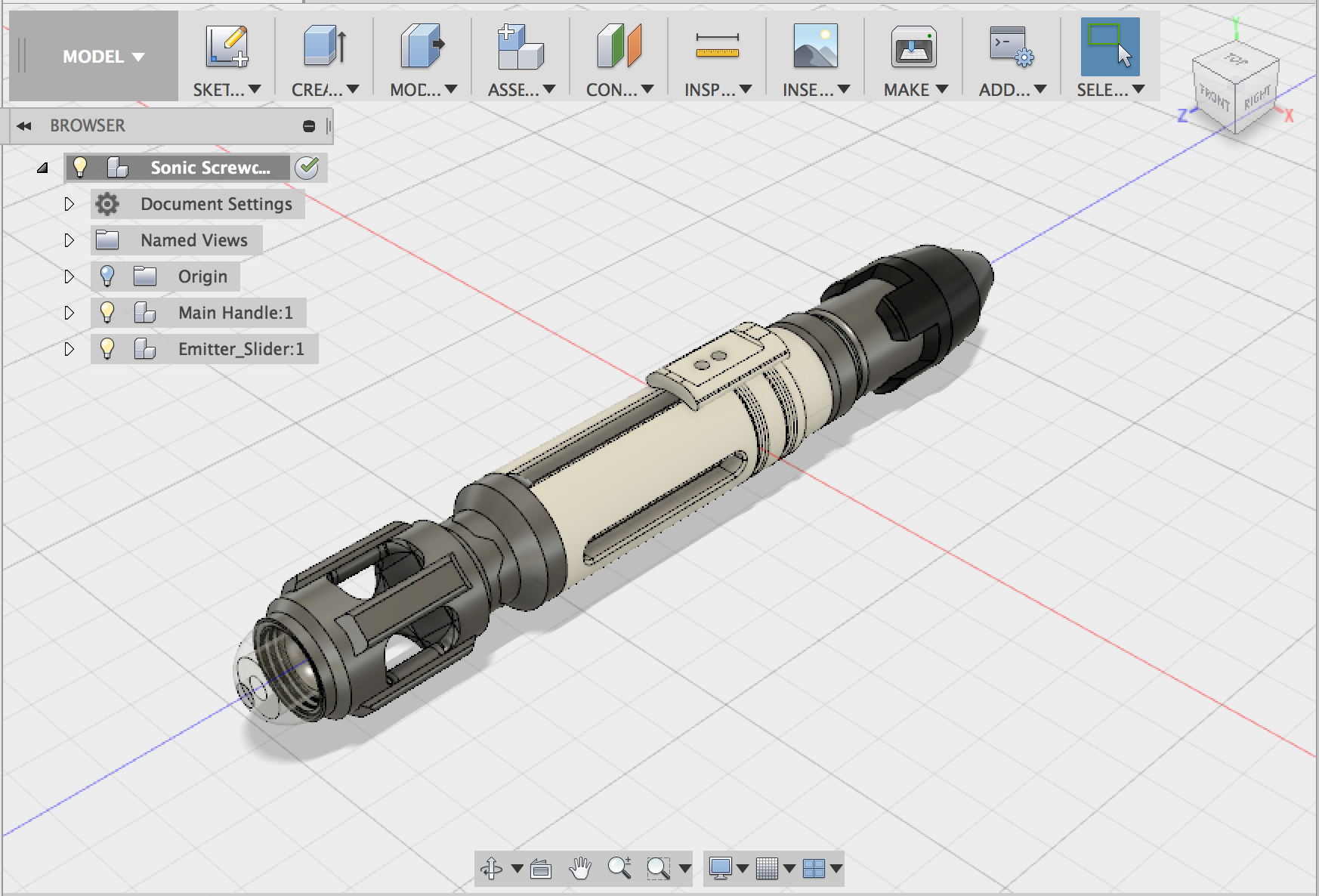The image size is (1319, 896).
Task: Open the MODEL workspace dropdown
Action: (103, 57)
